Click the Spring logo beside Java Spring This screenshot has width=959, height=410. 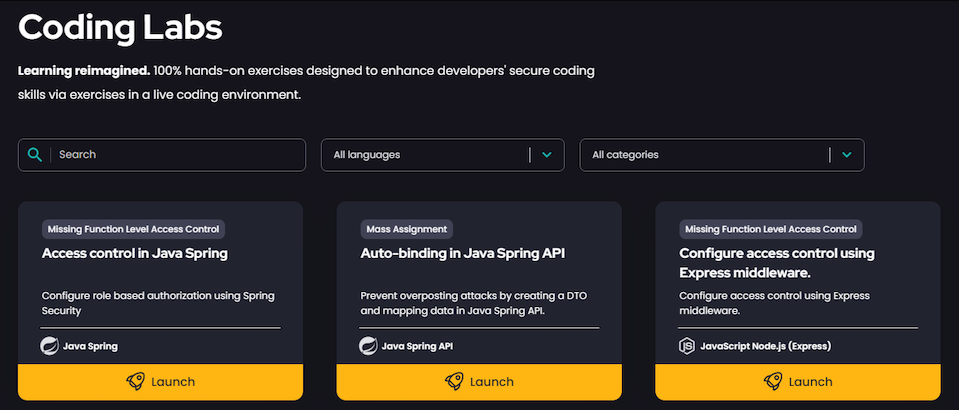click(x=50, y=346)
